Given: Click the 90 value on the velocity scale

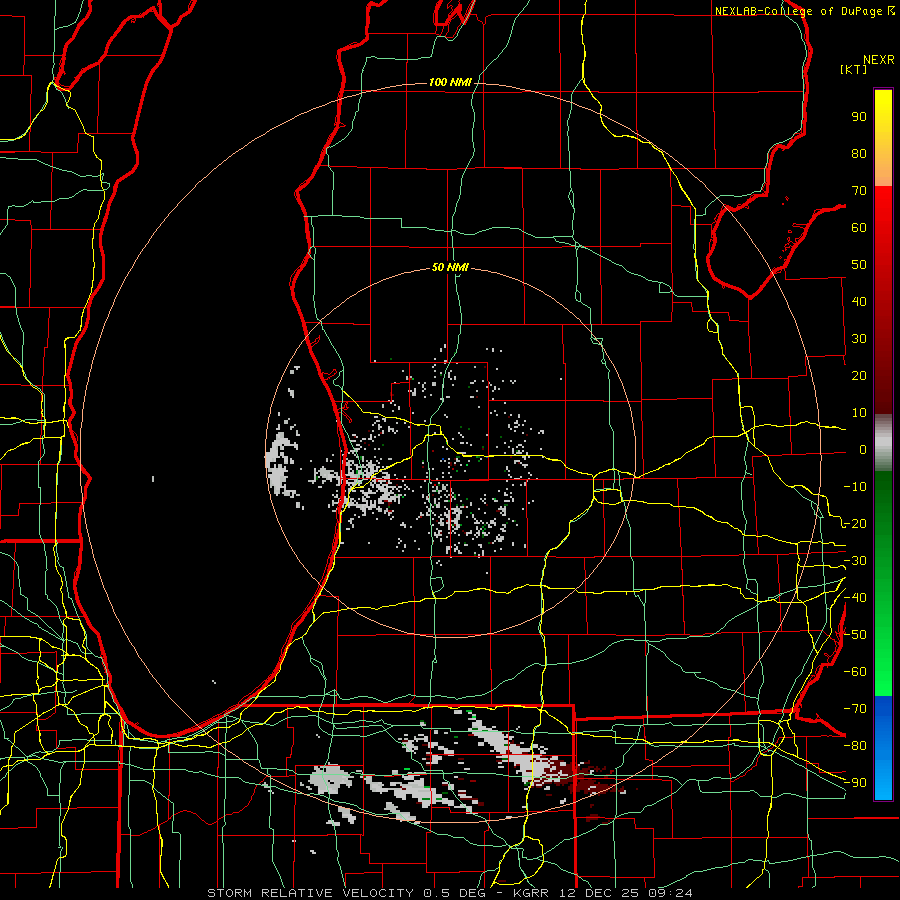Looking at the screenshot, I should tap(859, 117).
